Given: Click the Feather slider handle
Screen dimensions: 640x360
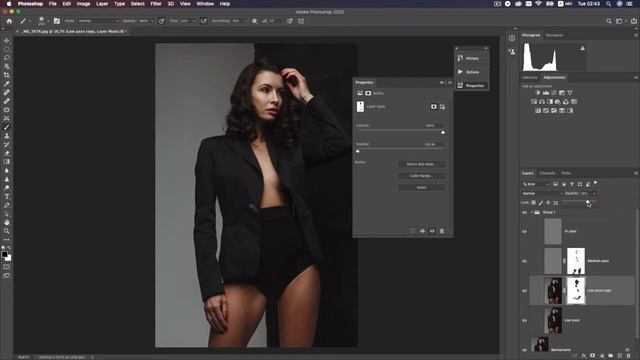Looking at the screenshot, I should tap(358, 151).
